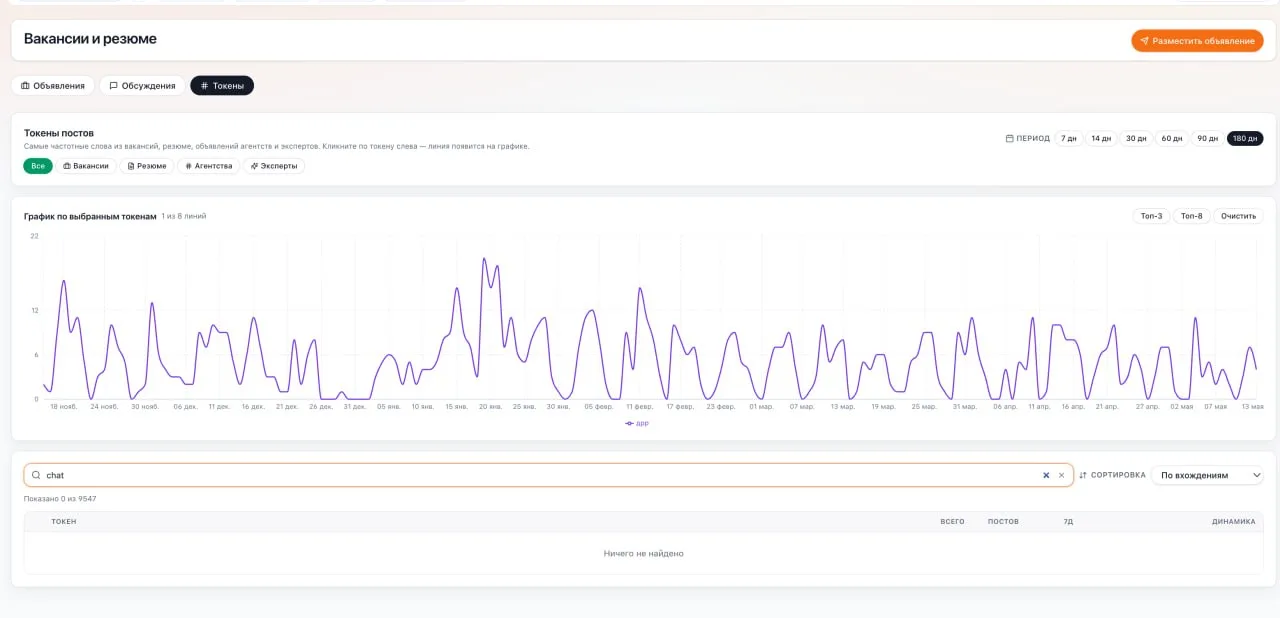Select the 30 дн period option

point(1136,139)
